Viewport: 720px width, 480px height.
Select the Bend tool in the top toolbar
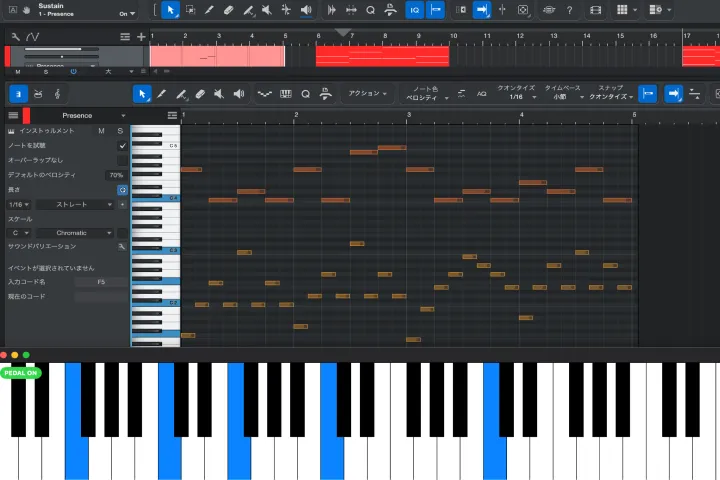(x=286, y=10)
